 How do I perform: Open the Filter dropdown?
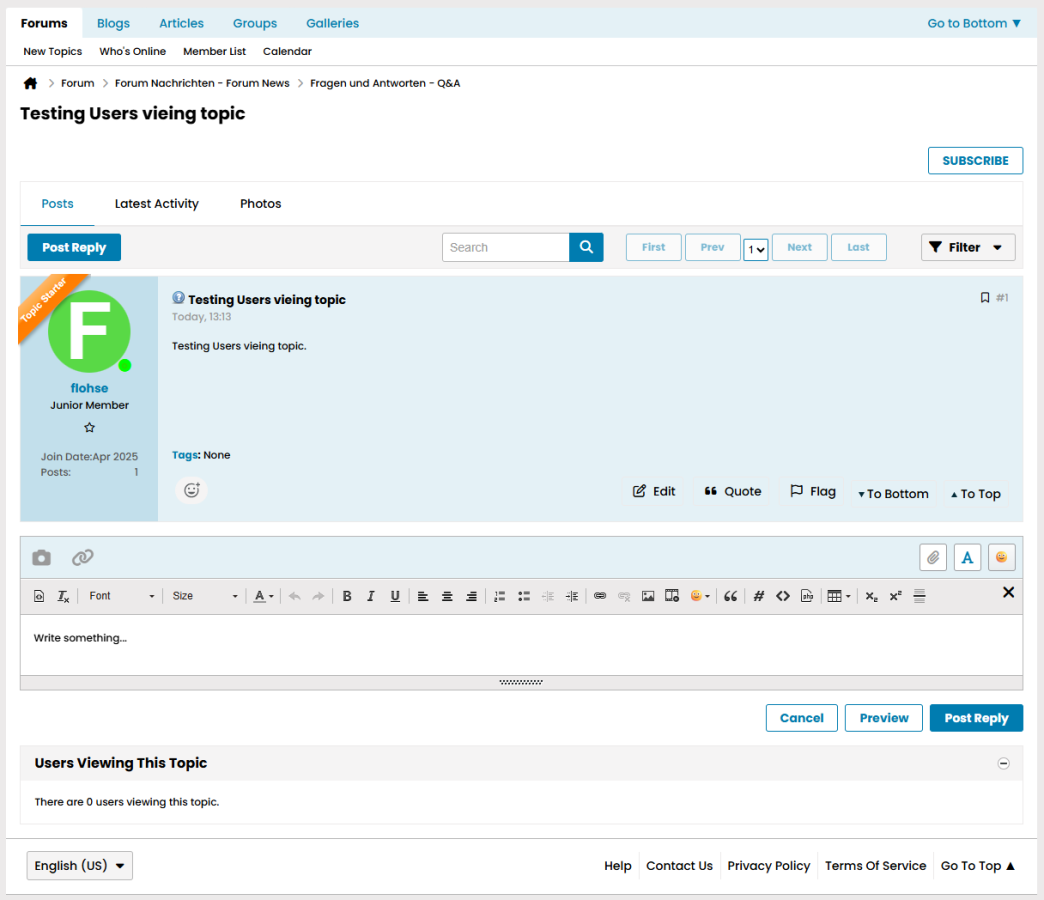967,247
